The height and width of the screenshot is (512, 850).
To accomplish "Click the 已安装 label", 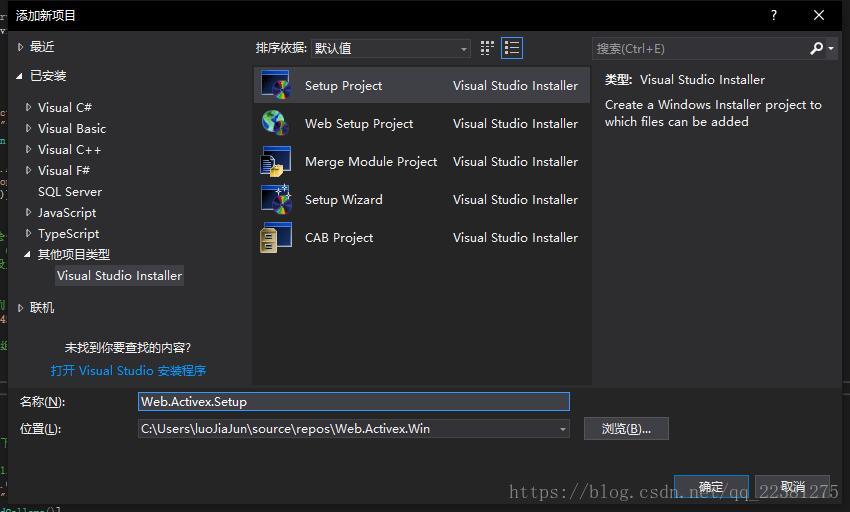I will [48, 76].
